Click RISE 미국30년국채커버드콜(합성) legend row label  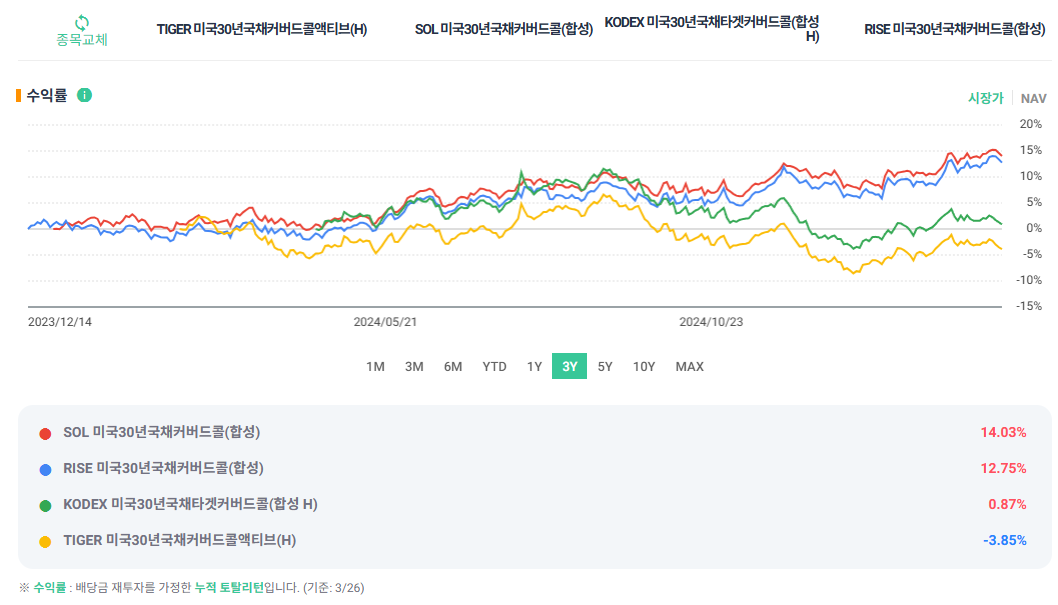pos(163,468)
